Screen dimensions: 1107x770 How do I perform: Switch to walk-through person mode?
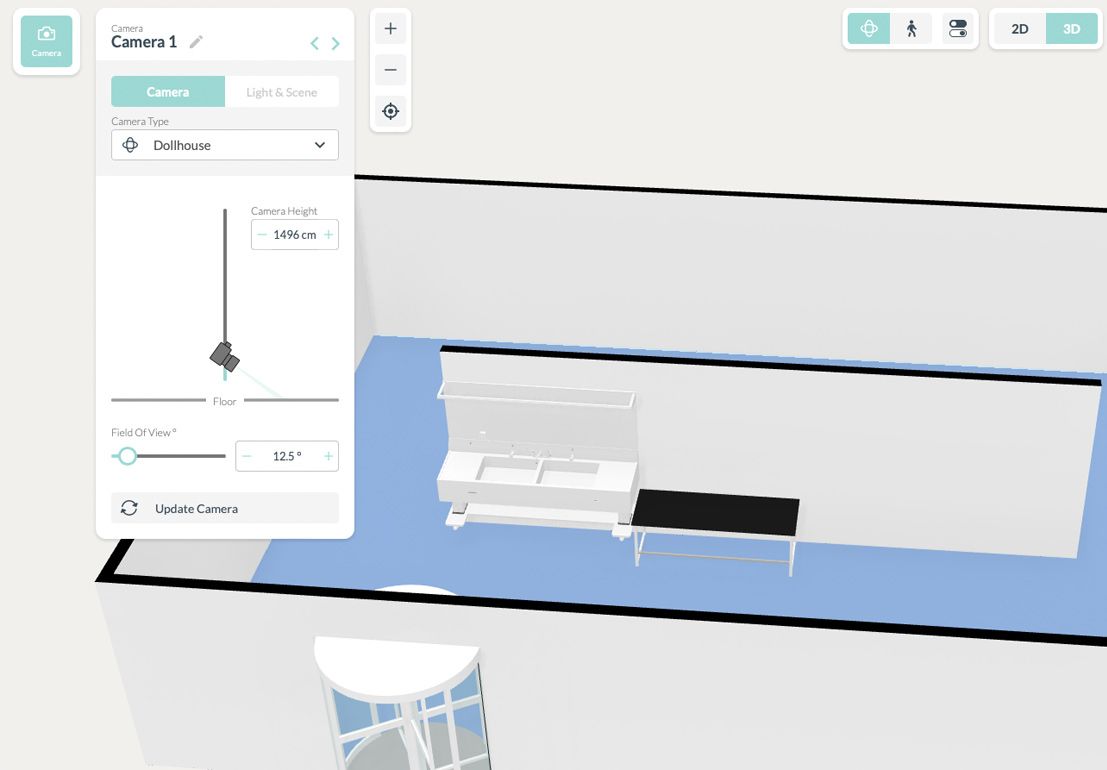[x=911, y=29]
